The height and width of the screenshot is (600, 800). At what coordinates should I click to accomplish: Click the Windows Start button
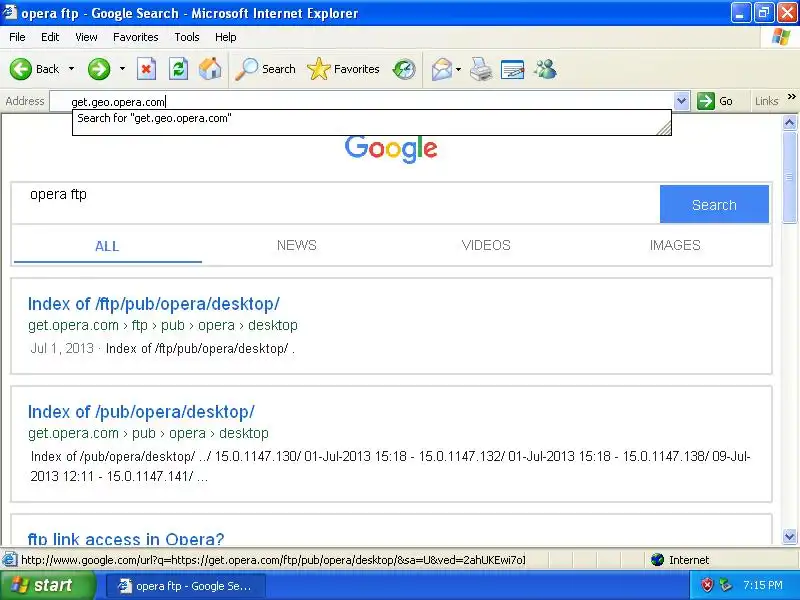47,585
